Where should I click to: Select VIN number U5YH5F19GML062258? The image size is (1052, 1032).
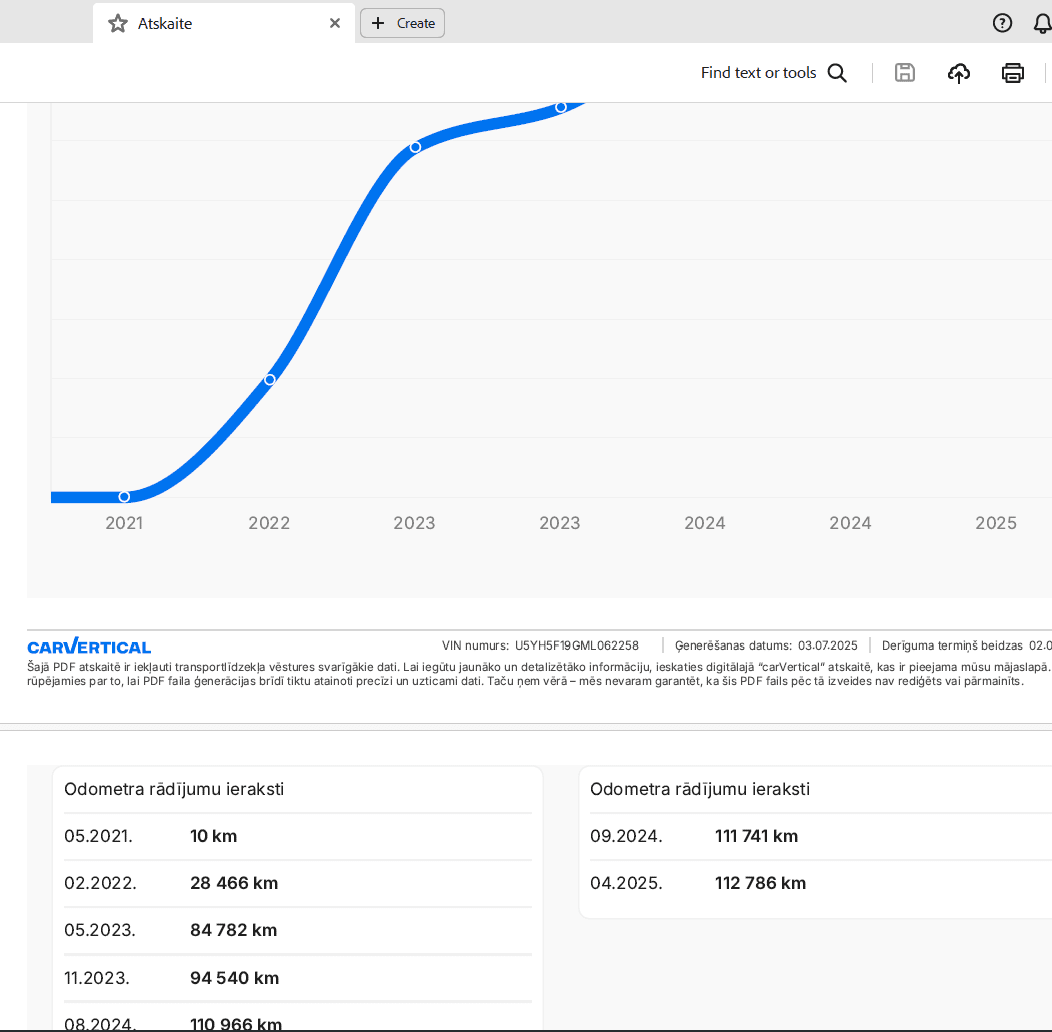(577, 646)
